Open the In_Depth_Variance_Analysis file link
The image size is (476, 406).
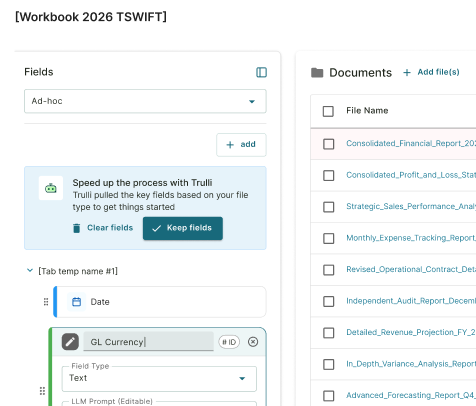pos(411,364)
